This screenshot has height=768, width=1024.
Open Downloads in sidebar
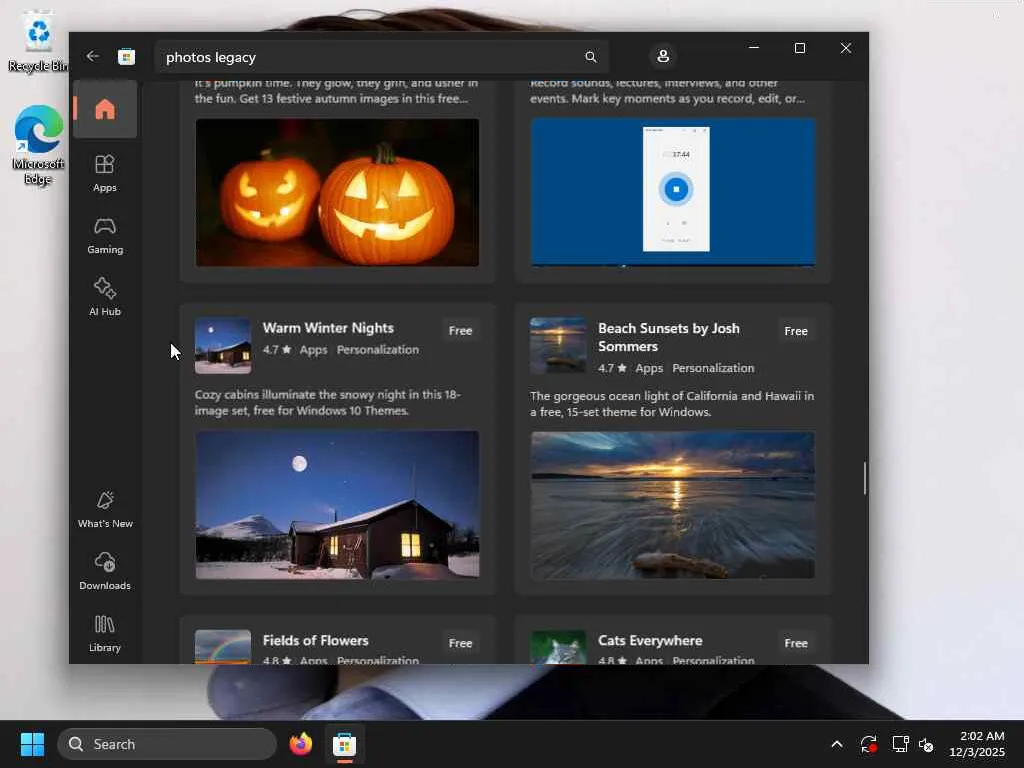(105, 571)
